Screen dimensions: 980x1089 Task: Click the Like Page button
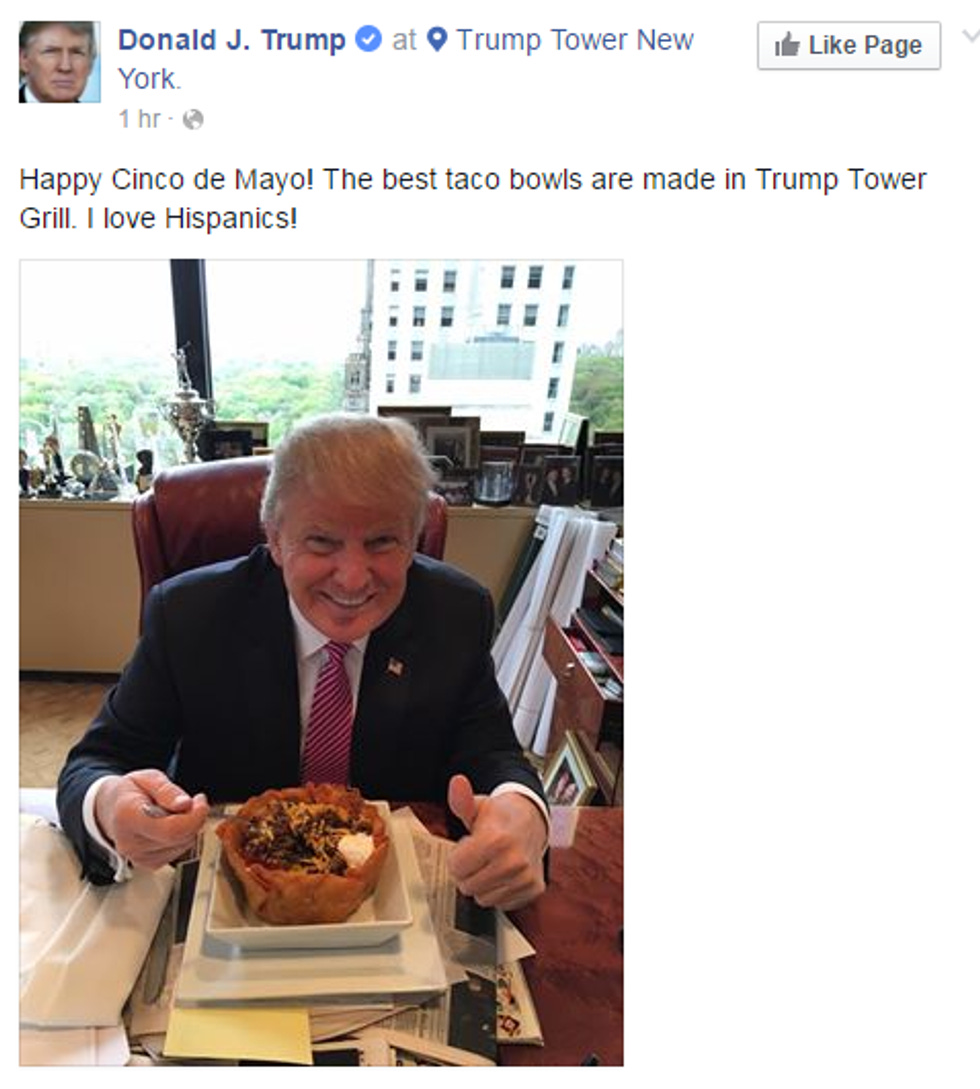tap(849, 45)
